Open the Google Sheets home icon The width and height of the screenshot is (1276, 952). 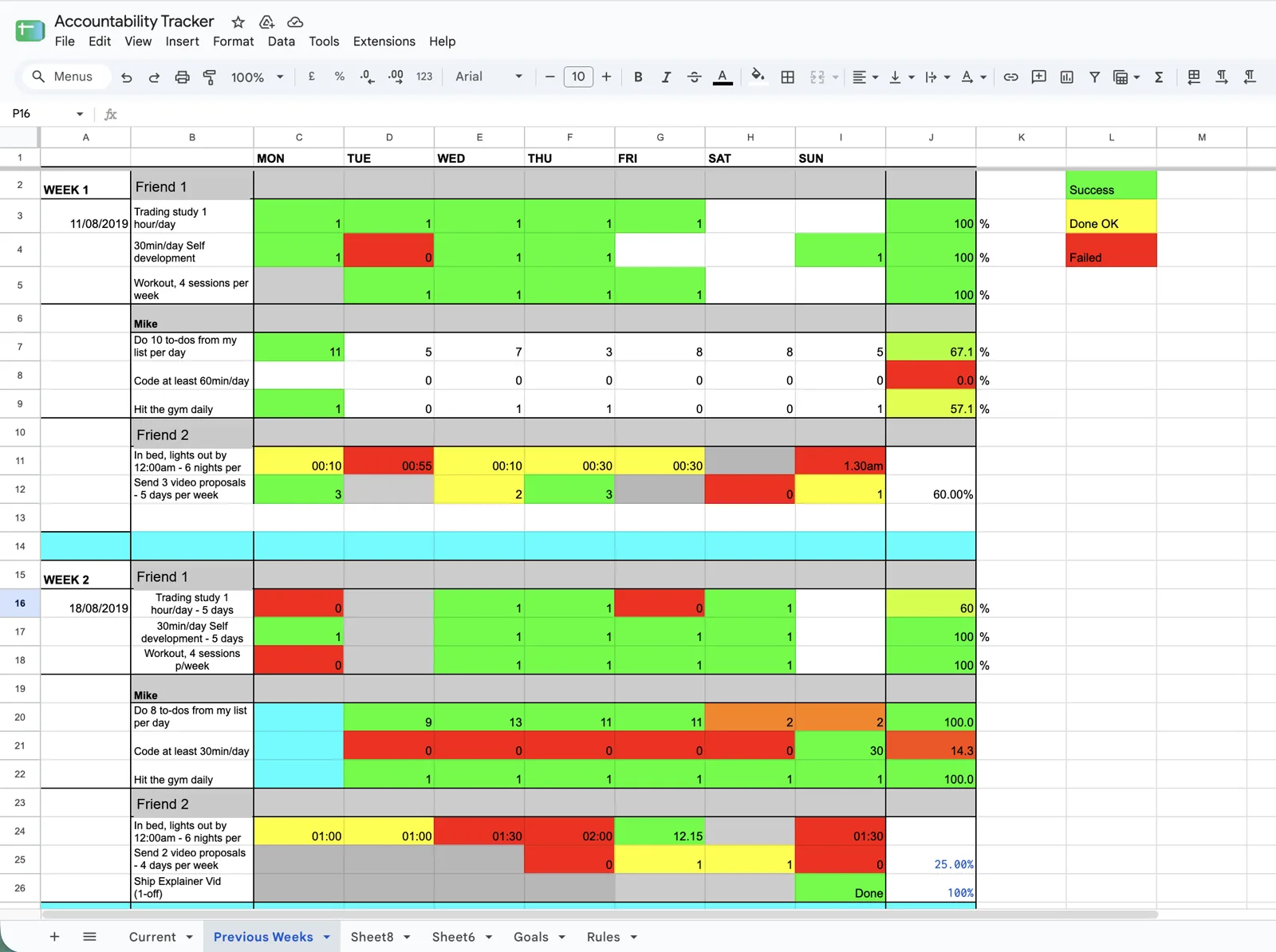(x=30, y=31)
